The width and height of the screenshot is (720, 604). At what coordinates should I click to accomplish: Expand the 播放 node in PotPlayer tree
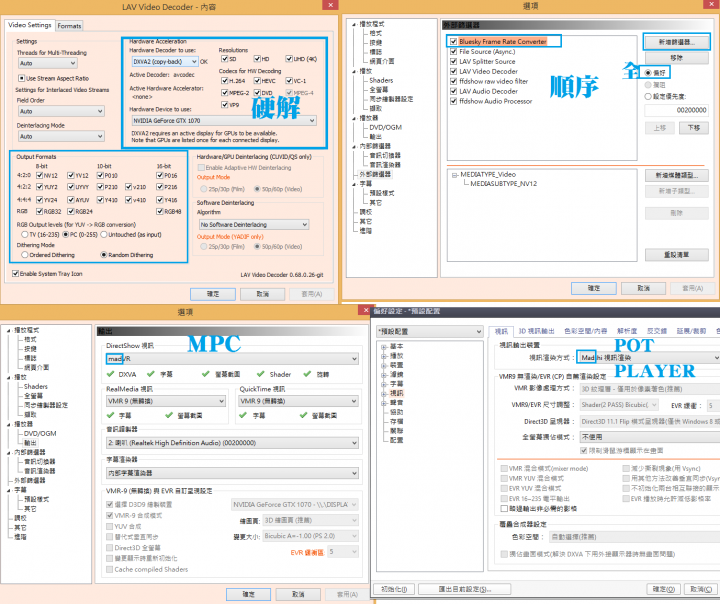click(x=383, y=356)
